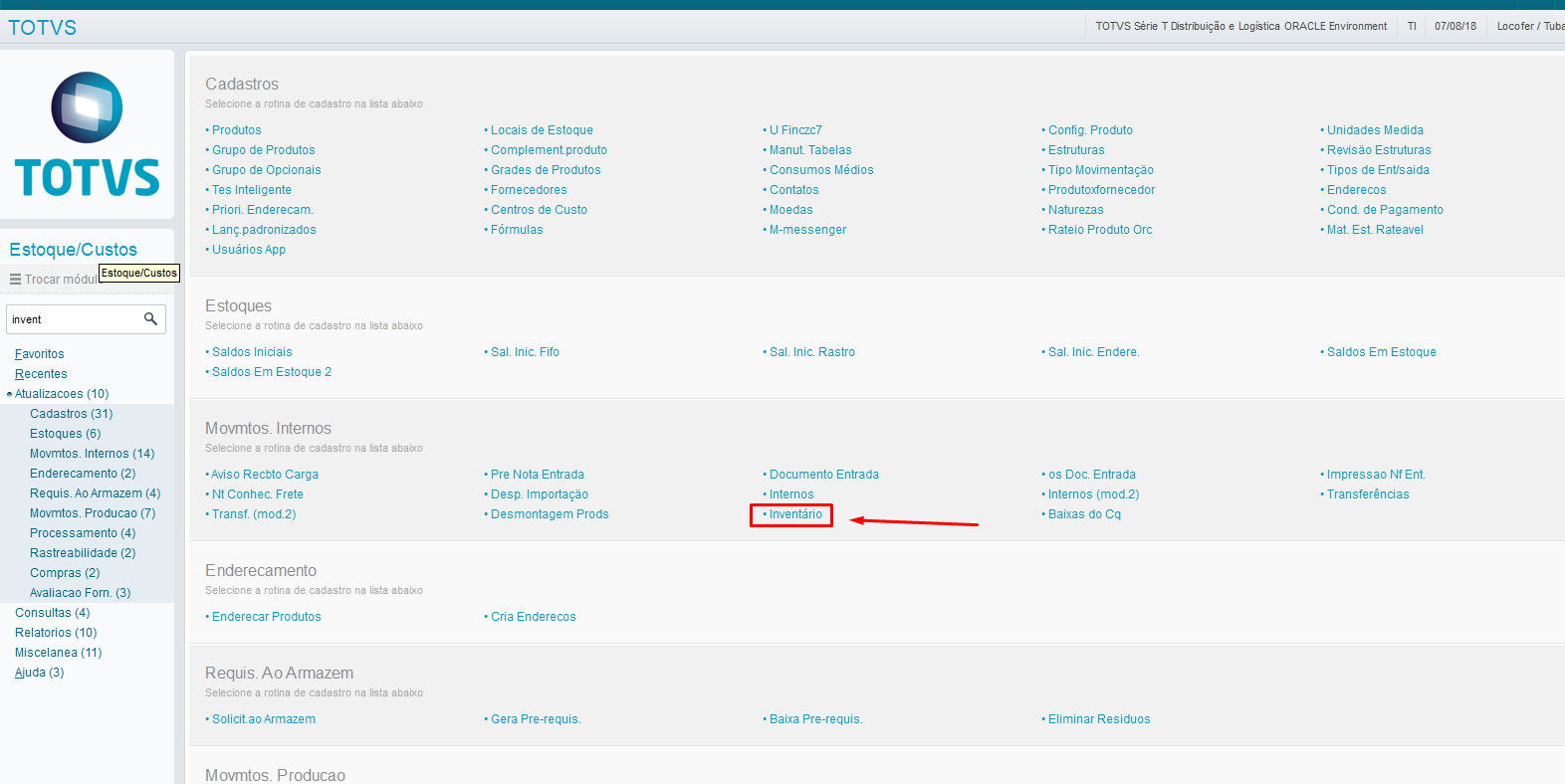Open the Inventário routine
Image resolution: width=1565 pixels, height=784 pixels.
[795, 514]
